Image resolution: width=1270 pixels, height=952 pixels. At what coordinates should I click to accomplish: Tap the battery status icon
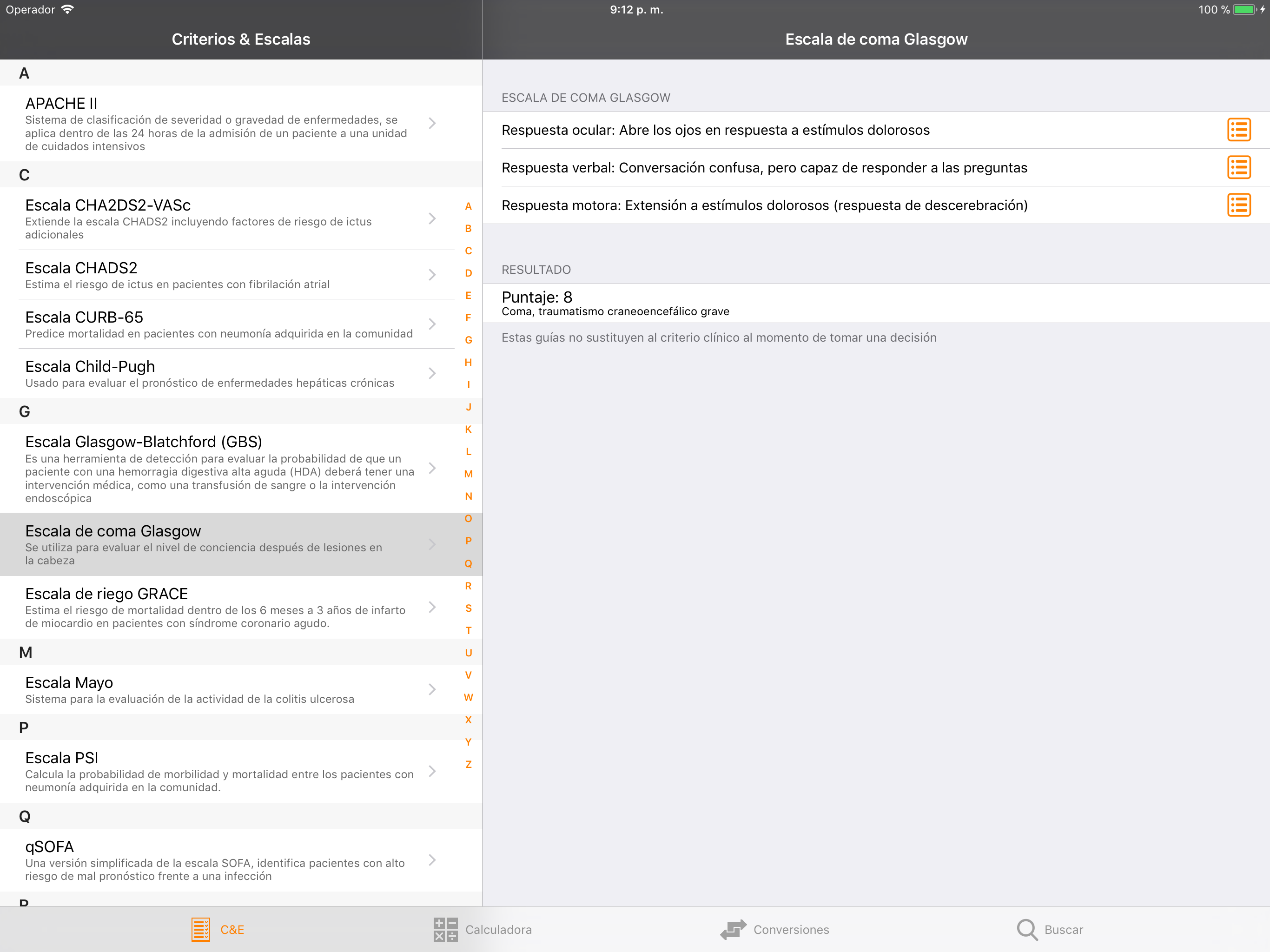click(x=1244, y=10)
